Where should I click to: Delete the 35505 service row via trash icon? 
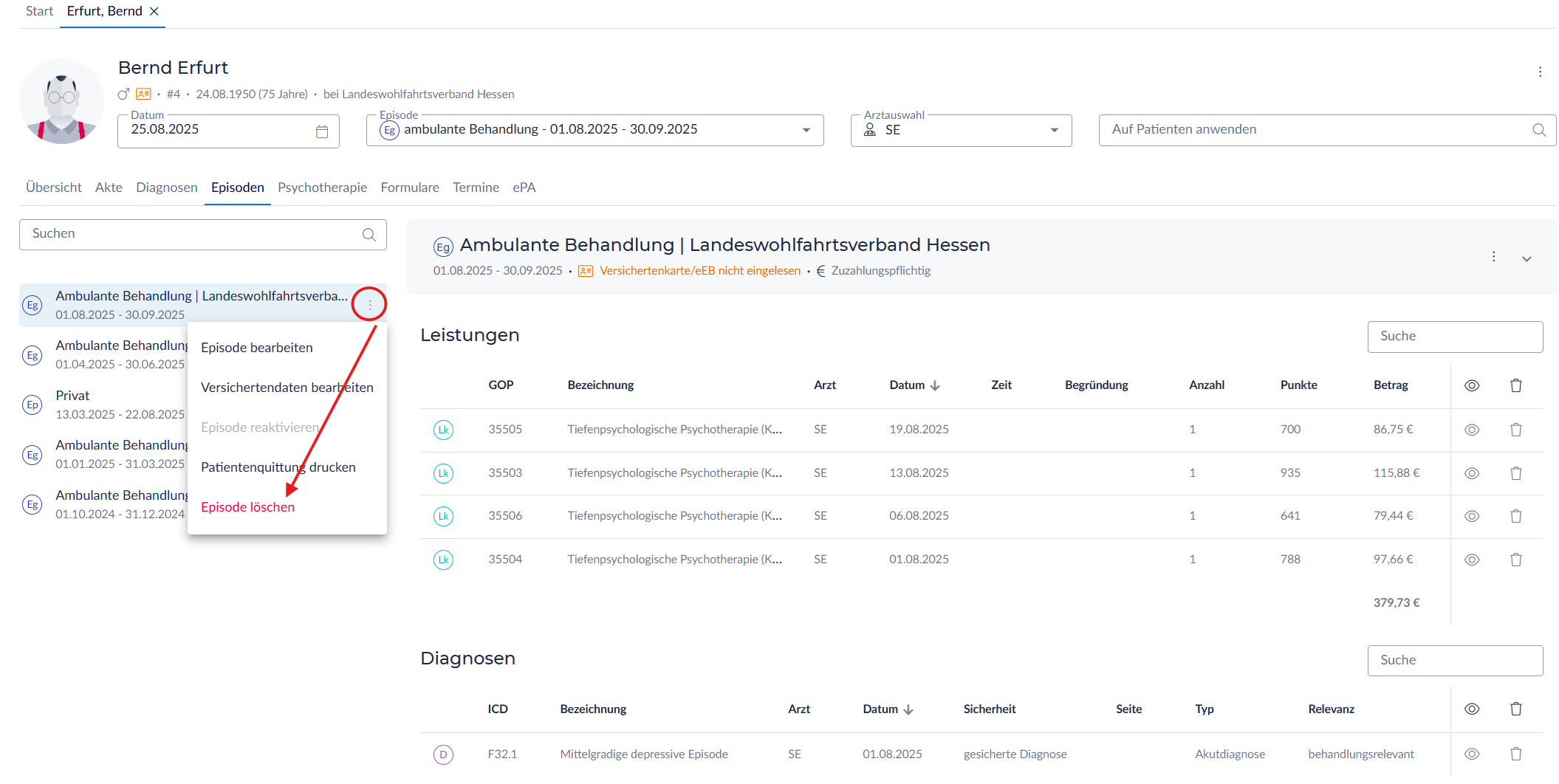click(1515, 430)
